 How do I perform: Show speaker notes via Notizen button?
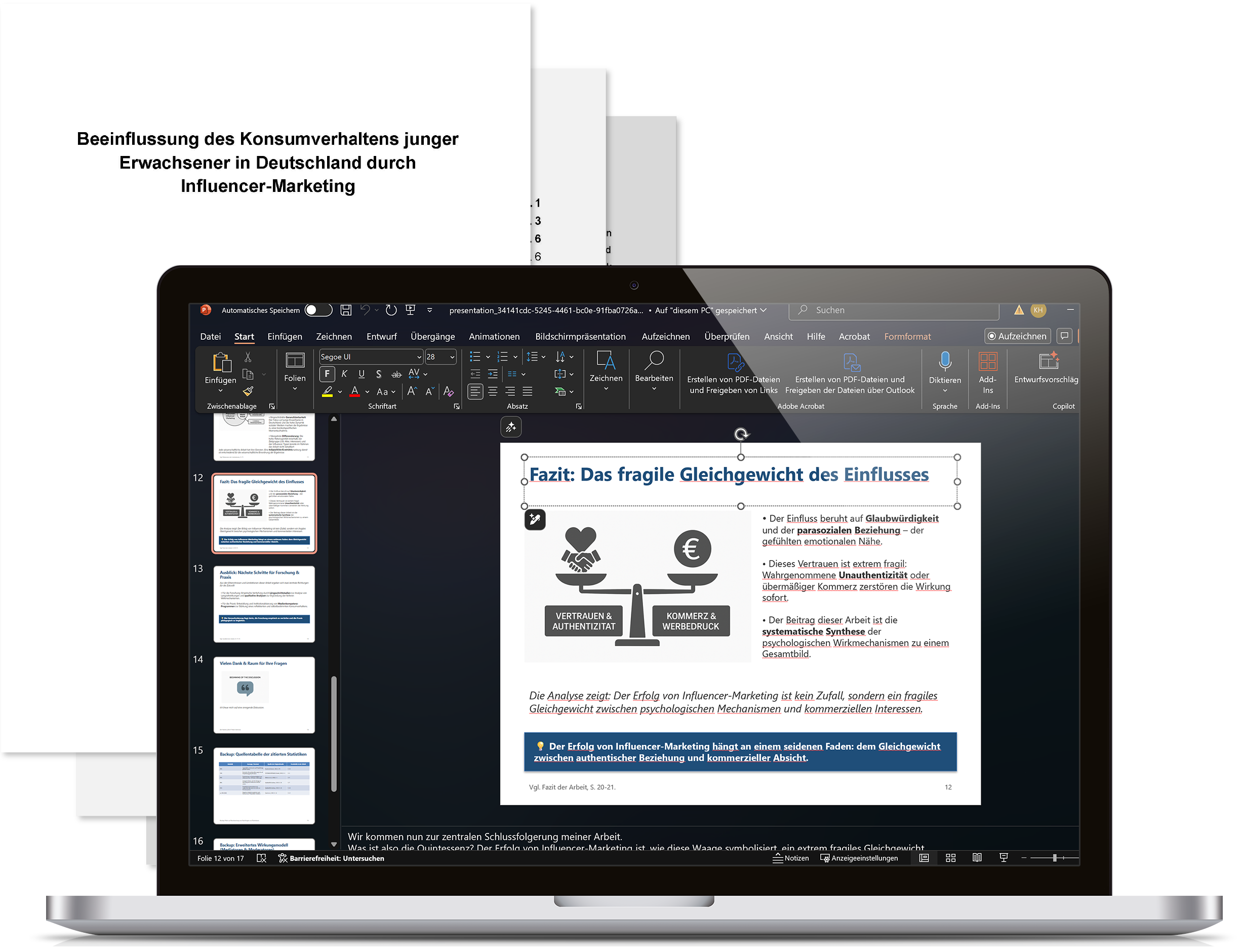point(791,858)
